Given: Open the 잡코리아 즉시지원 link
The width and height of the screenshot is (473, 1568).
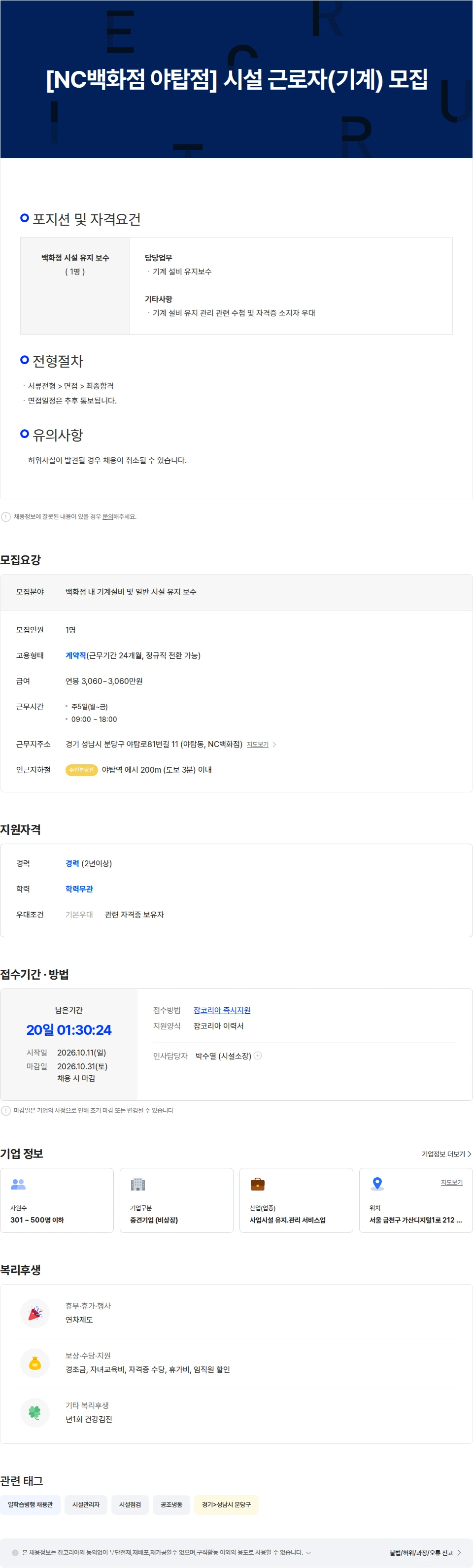Looking at the screenshot, I should pyautogui.click(x=222, y=1011).
